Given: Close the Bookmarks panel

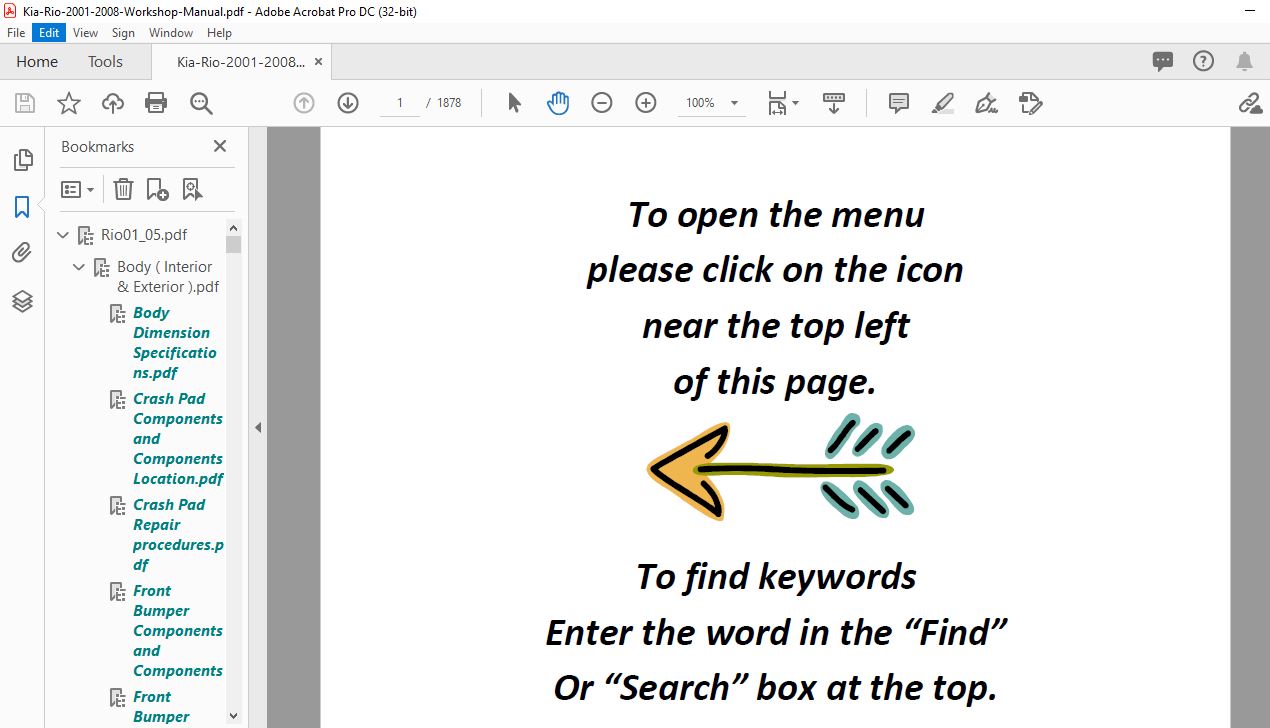Looking at the screenshot, I should [x=220, y=146].
